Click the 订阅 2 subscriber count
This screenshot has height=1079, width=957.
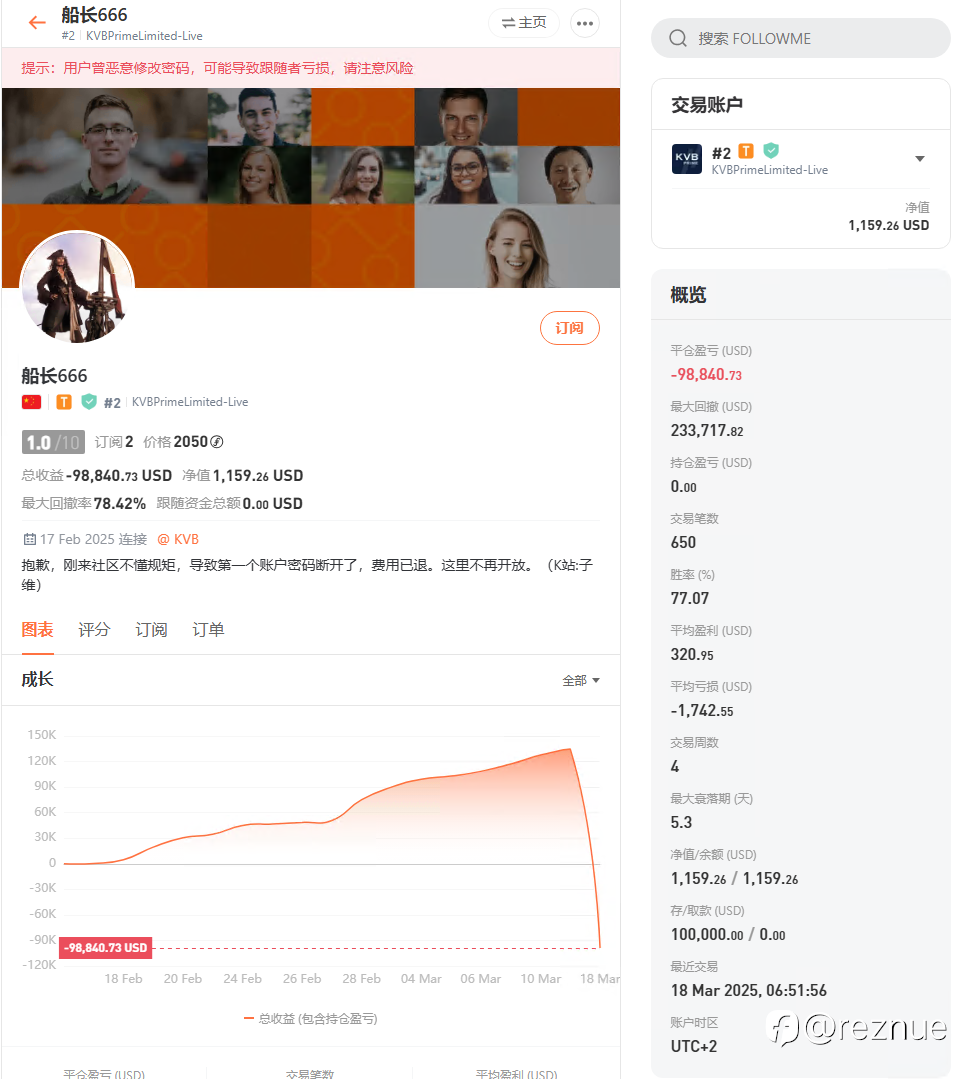[x=114, y=442]
